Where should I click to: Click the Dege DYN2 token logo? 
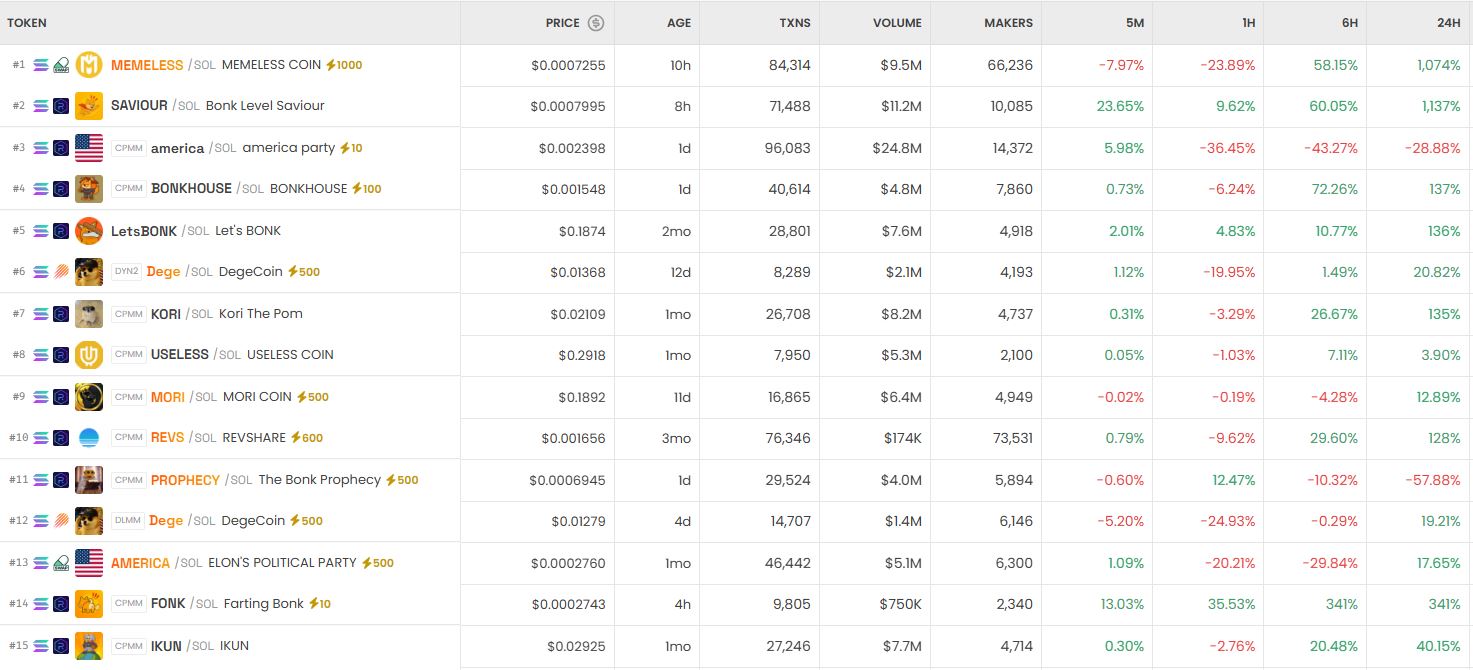point(89,272)
